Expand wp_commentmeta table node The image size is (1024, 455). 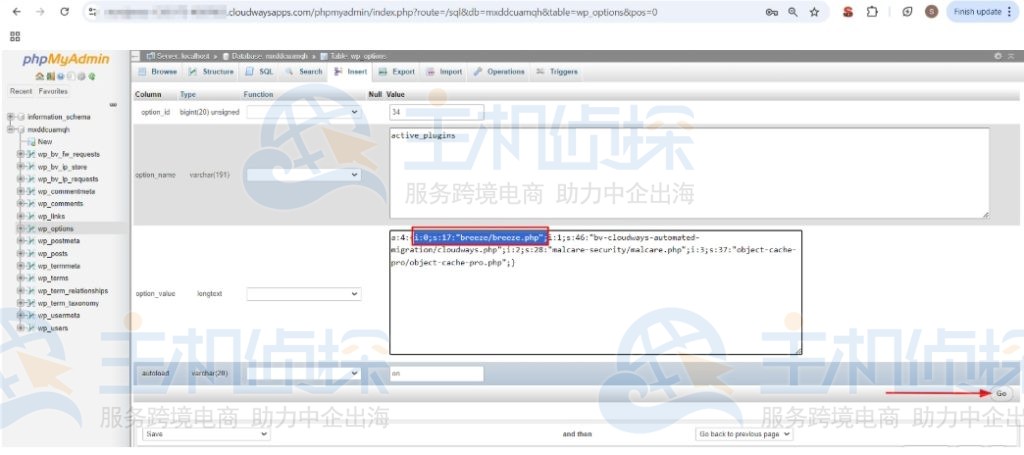(21, 192)
